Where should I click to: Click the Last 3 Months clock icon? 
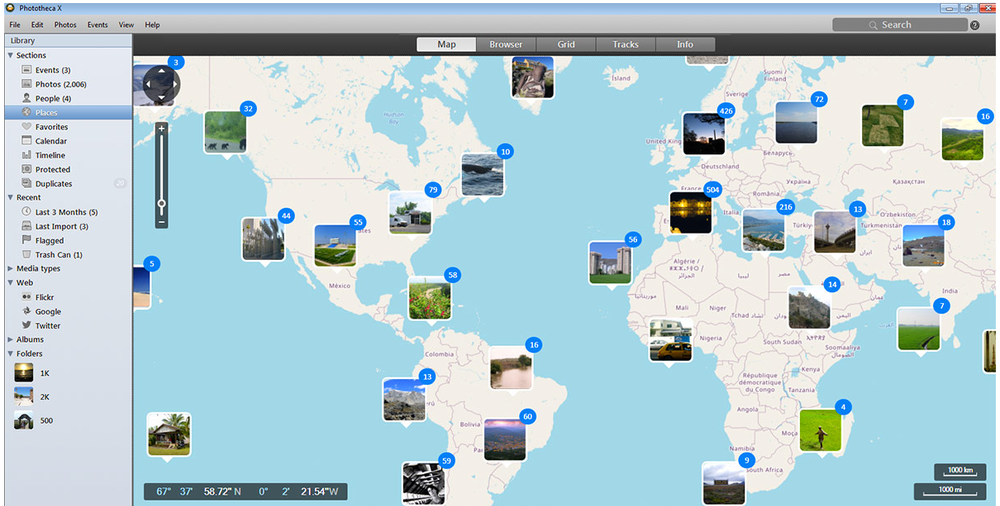click(x=26, y=212)
